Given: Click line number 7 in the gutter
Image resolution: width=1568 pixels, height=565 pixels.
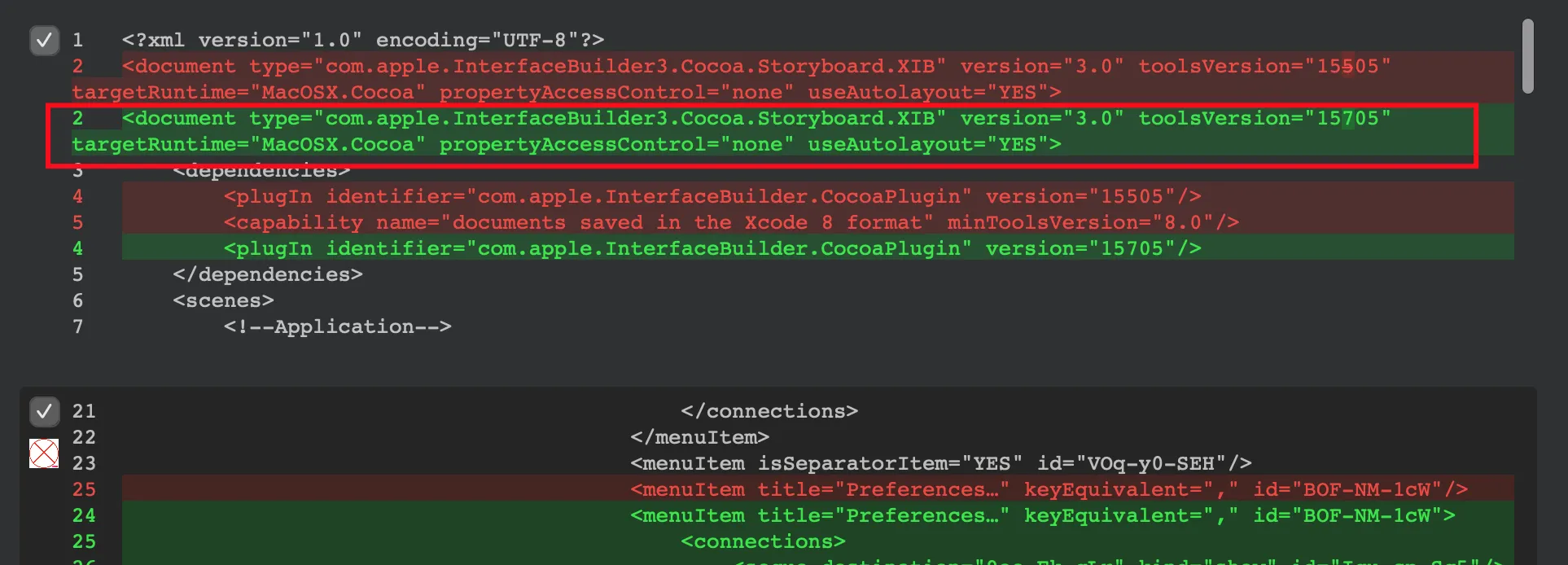Looking at the screenshot, I should pos(78,327).
